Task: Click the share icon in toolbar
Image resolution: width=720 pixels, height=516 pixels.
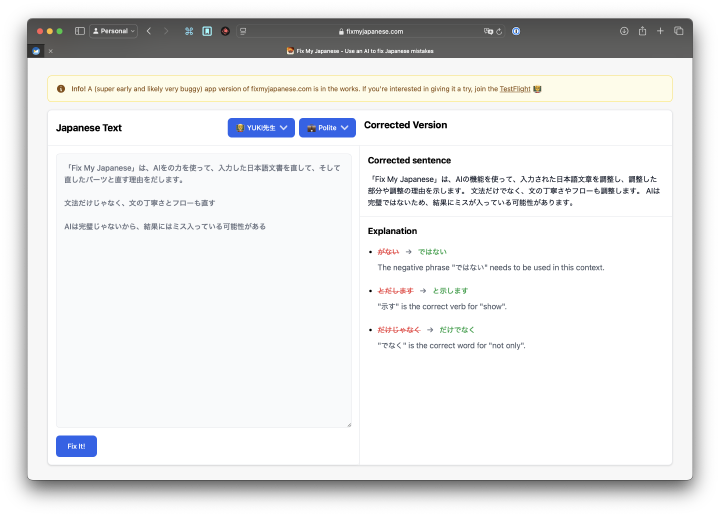Action: pyautogui.click(x=642, y=31)
